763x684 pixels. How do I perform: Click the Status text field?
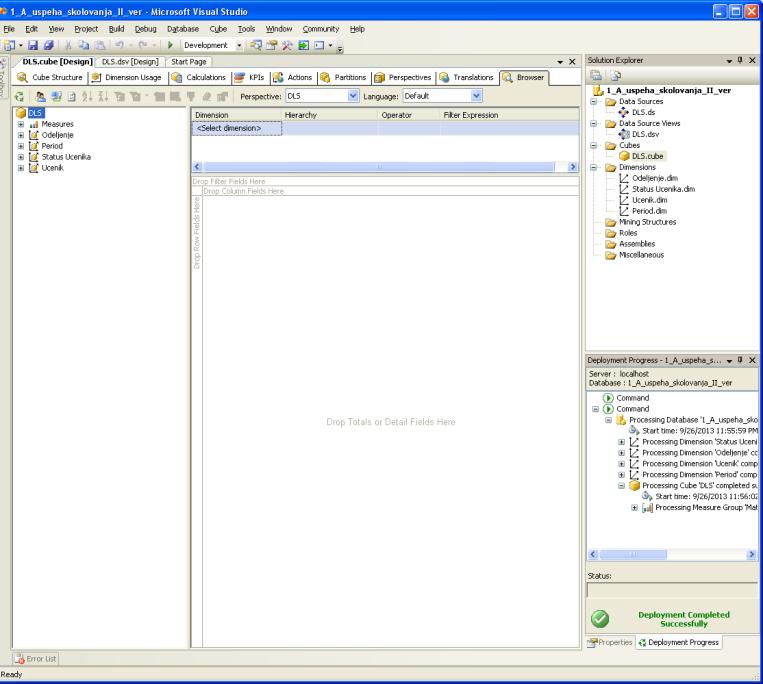tap(672, 590)
